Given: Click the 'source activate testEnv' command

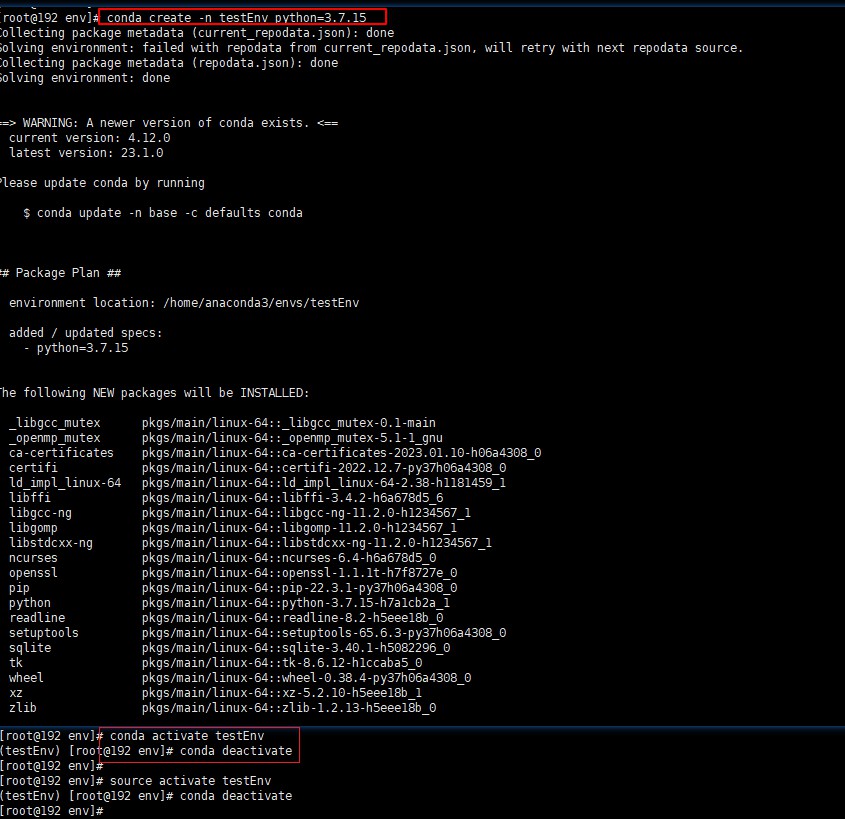Looking at the screenshot, I should click(190, 781).
